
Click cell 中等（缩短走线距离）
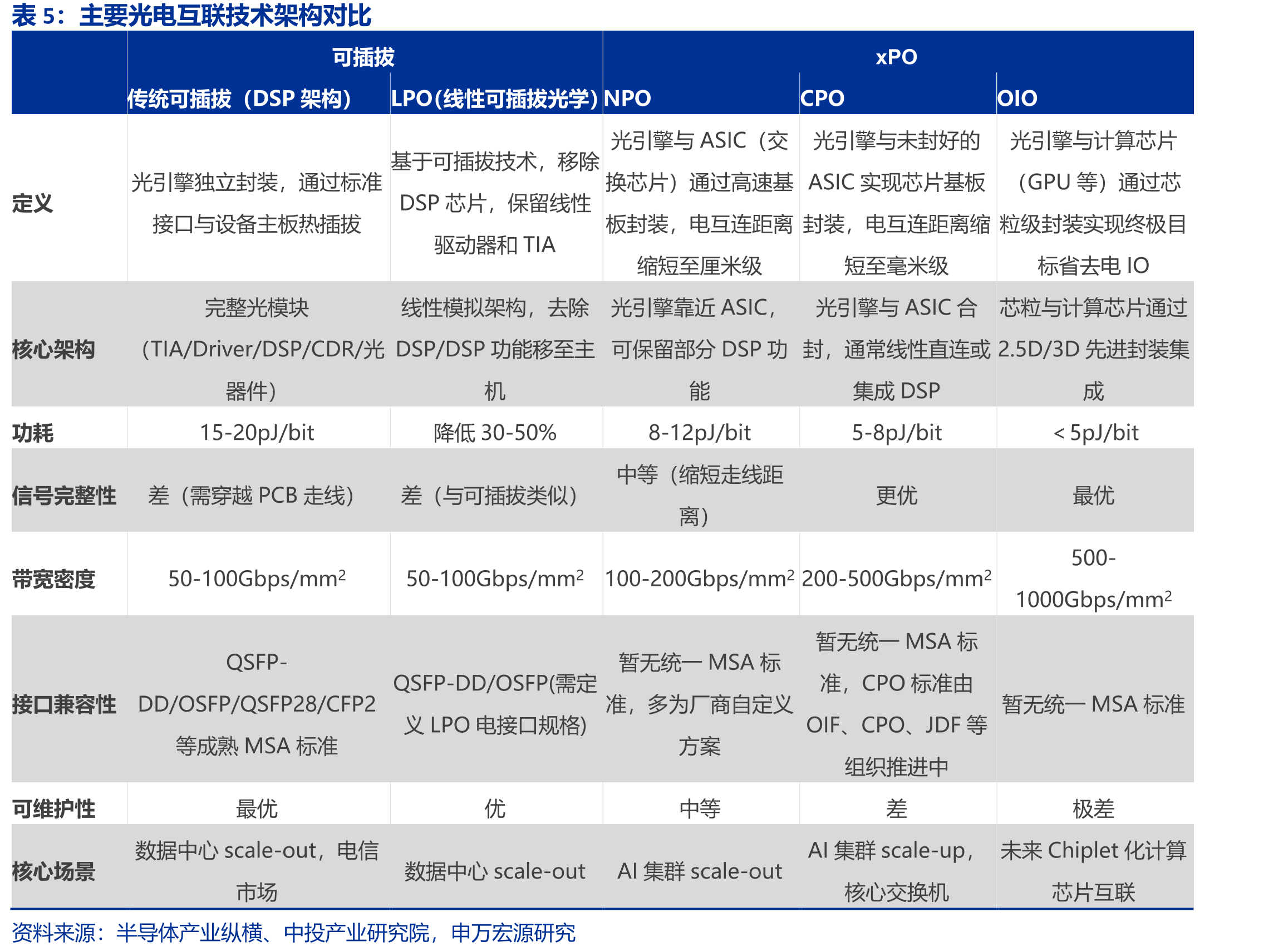coord(699,496)
